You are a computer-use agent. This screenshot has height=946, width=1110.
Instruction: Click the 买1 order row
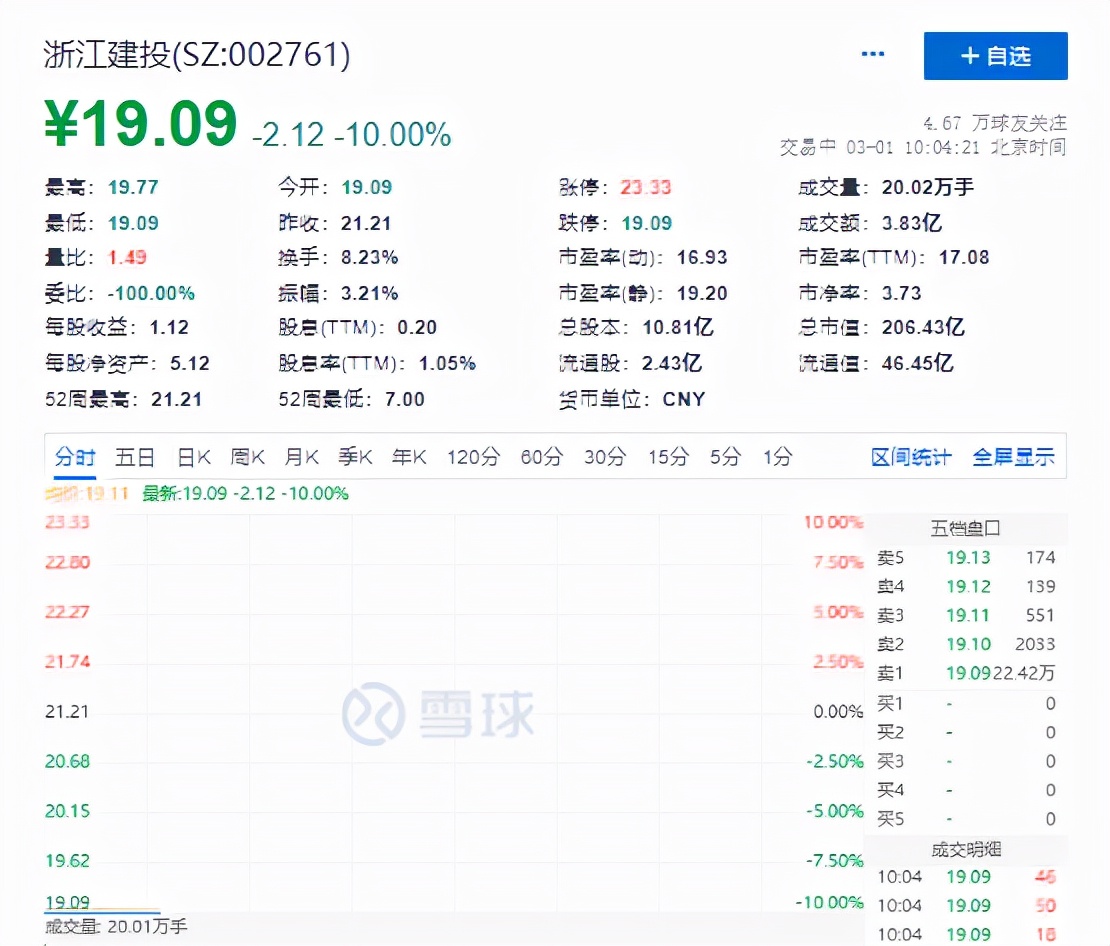(966, 704)
